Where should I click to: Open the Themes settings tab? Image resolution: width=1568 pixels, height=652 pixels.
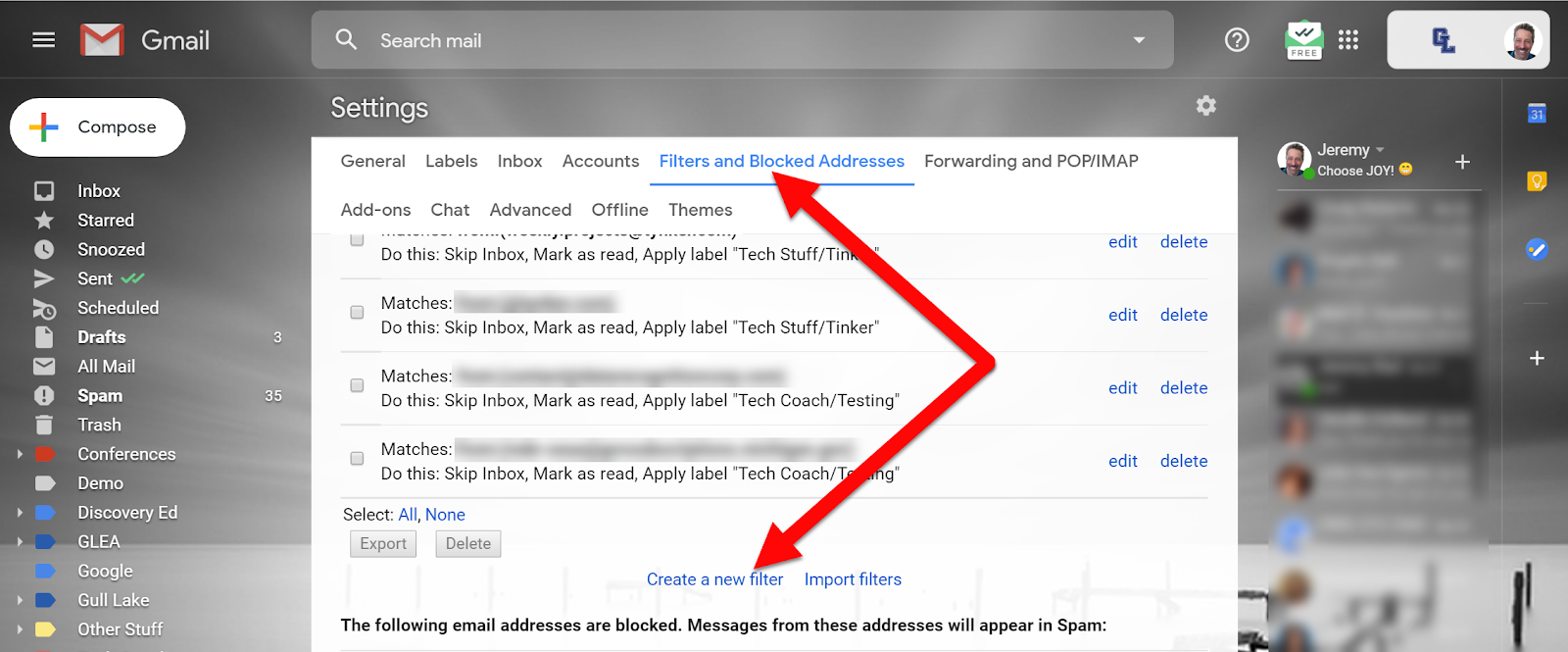[700, 210]
